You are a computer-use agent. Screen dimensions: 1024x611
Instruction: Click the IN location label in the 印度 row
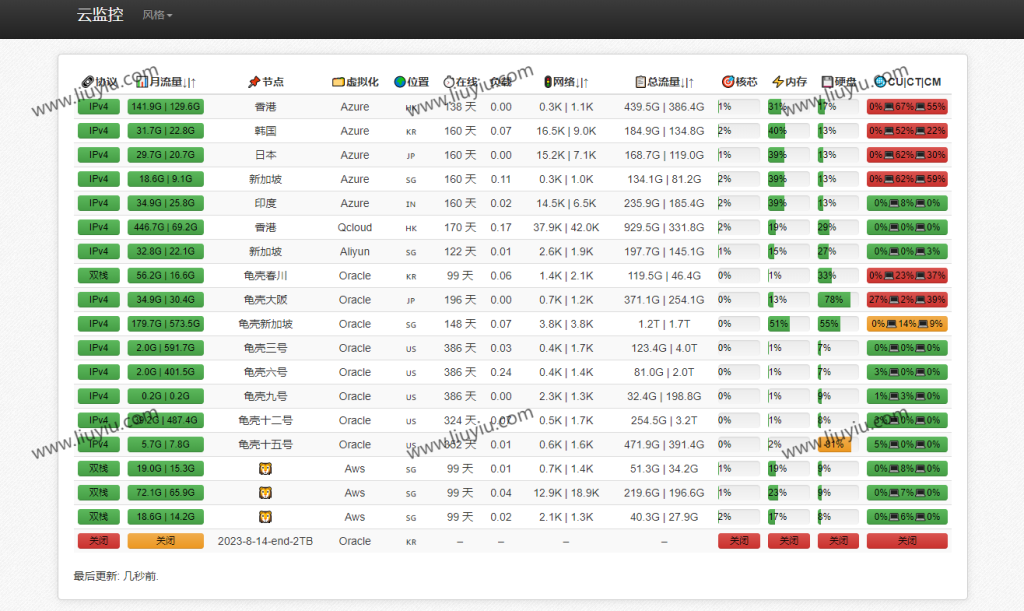tap(411, 204)
